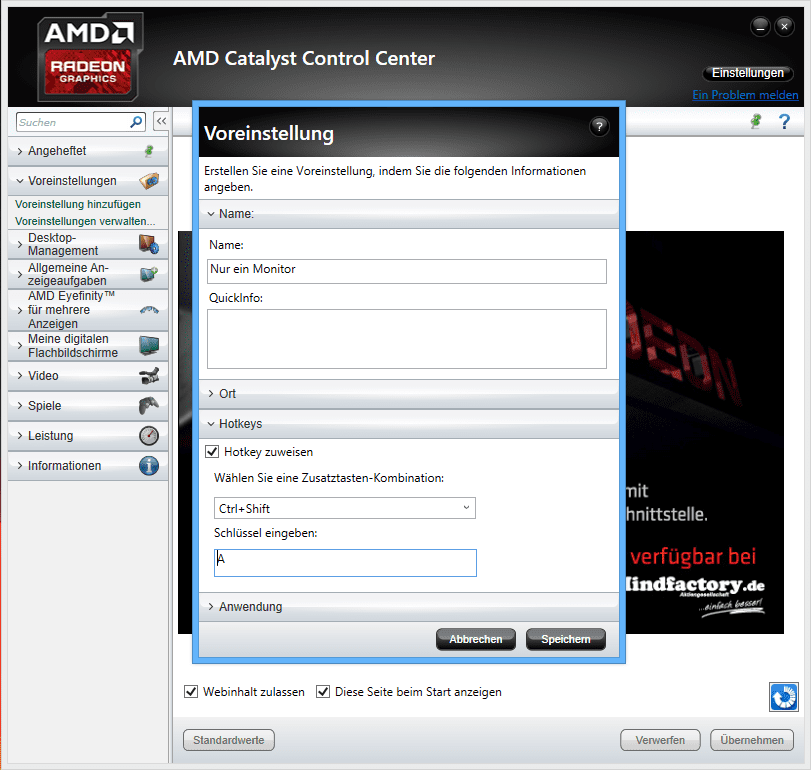Screen dimensions: 811x770
Task: Toggle Webinhalt zulassen checkbox
Action: point(191,692)
